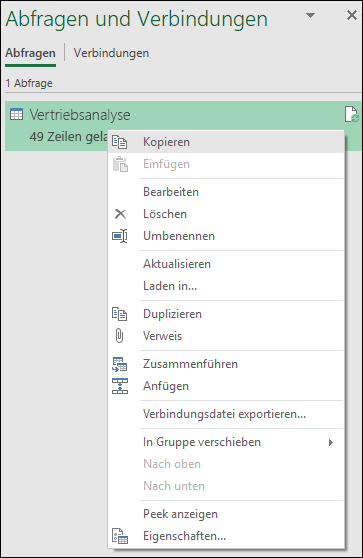Open Eigenschaften... menu entry

[226, 536]
